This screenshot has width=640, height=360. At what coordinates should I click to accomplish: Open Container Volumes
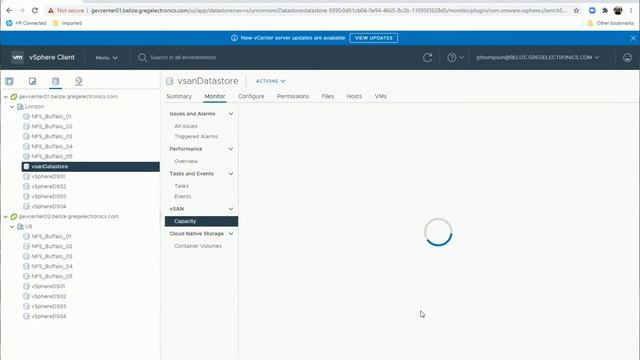click(198, 246)
